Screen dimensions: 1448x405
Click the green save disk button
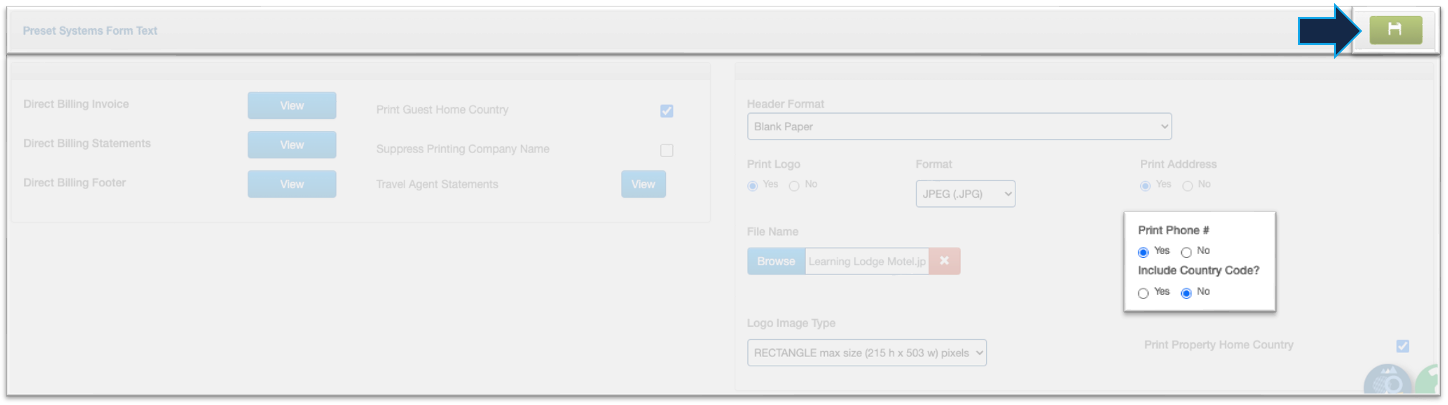pyautogui.click(x=1395, y=31)
